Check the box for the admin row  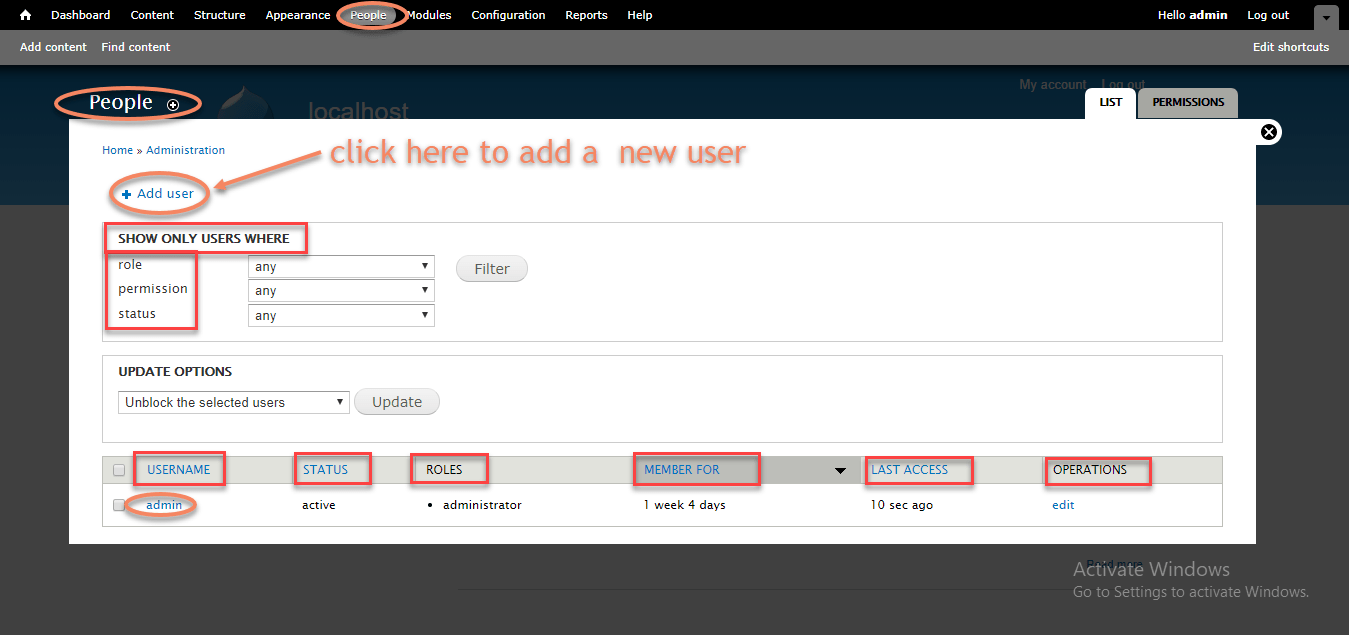[x=119, y=505]
